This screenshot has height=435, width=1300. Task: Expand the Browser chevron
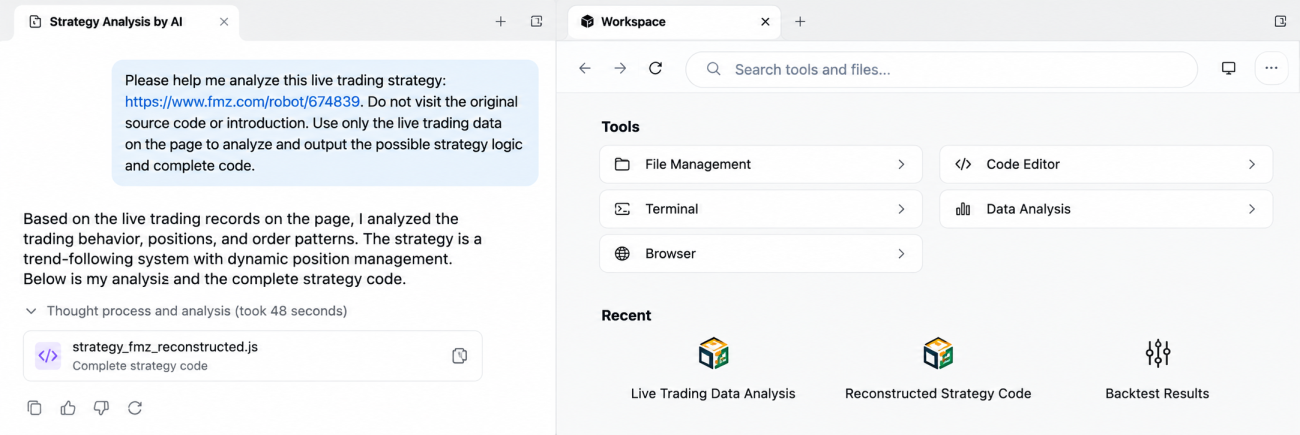click(901, 254)
